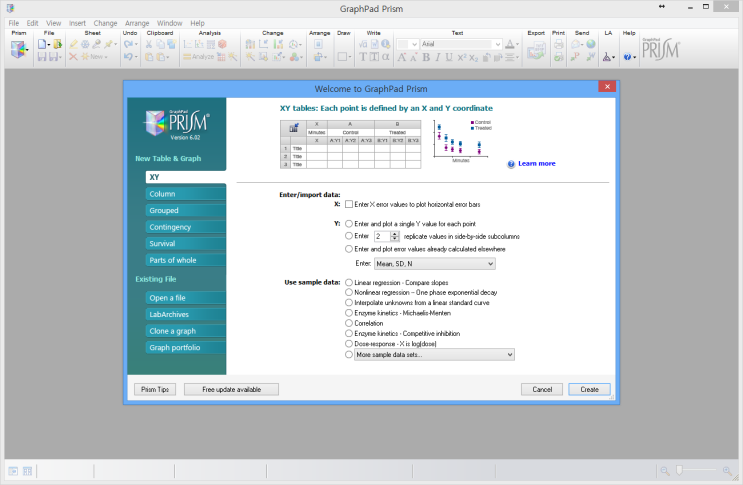743x485 pixels.
Task: Click the Cut scissors icon
Action: click(149, 44)
